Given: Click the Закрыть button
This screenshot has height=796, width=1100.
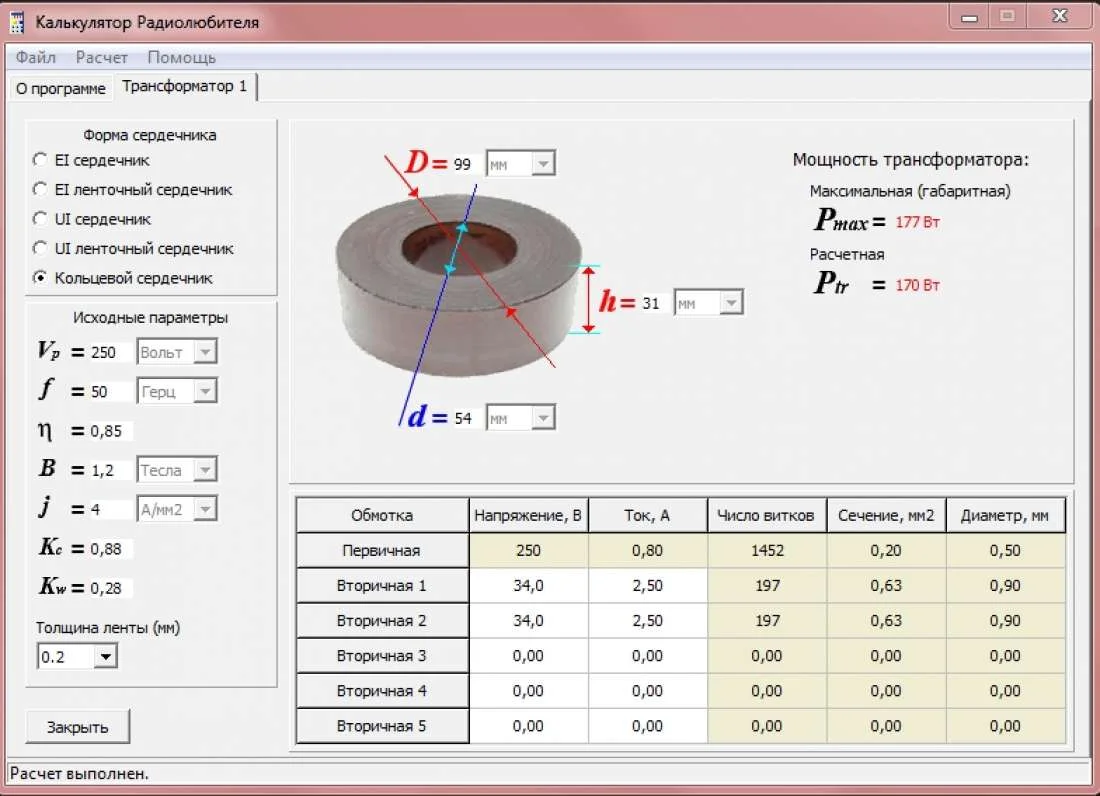Looking at the screenshot, I should pos(78,727).
